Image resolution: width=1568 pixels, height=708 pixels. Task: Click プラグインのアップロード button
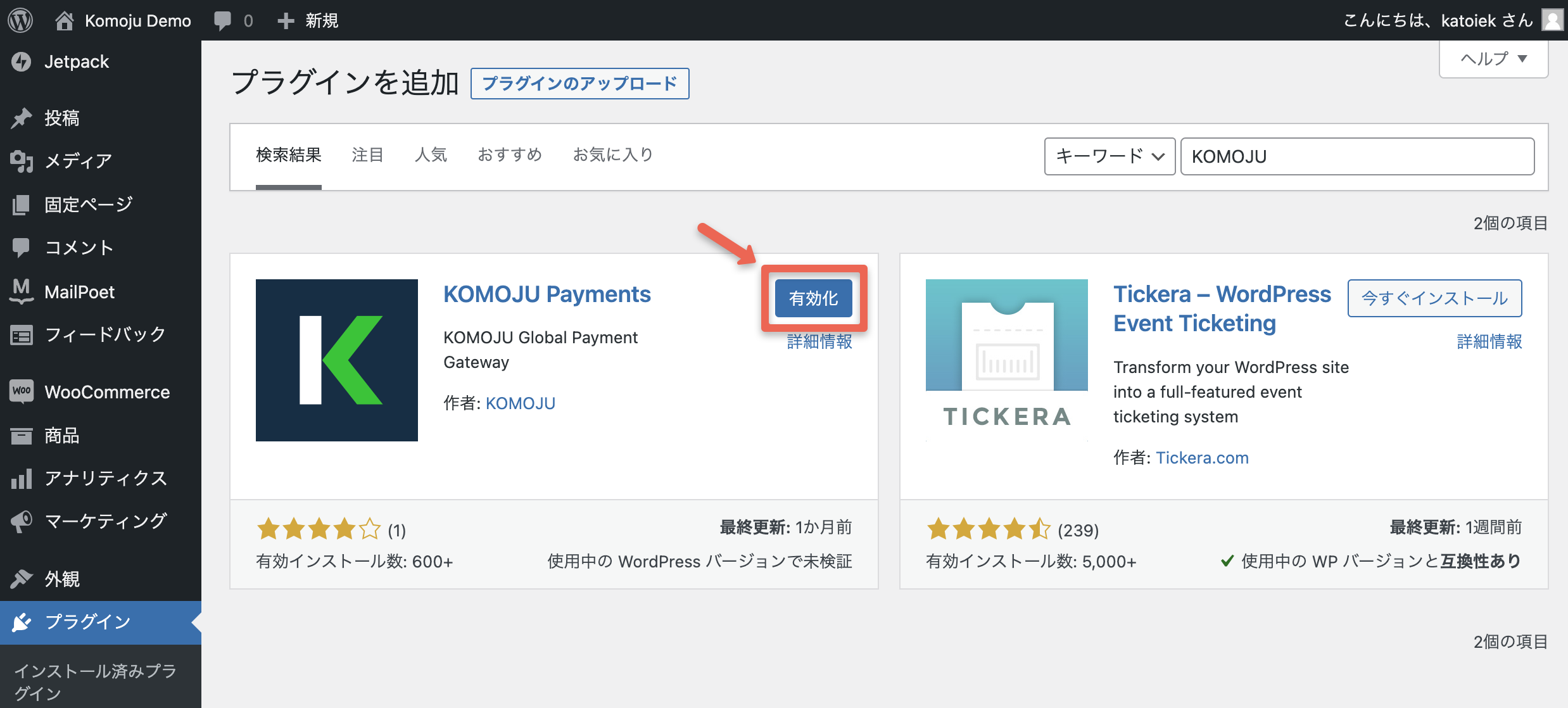(579, 84)
